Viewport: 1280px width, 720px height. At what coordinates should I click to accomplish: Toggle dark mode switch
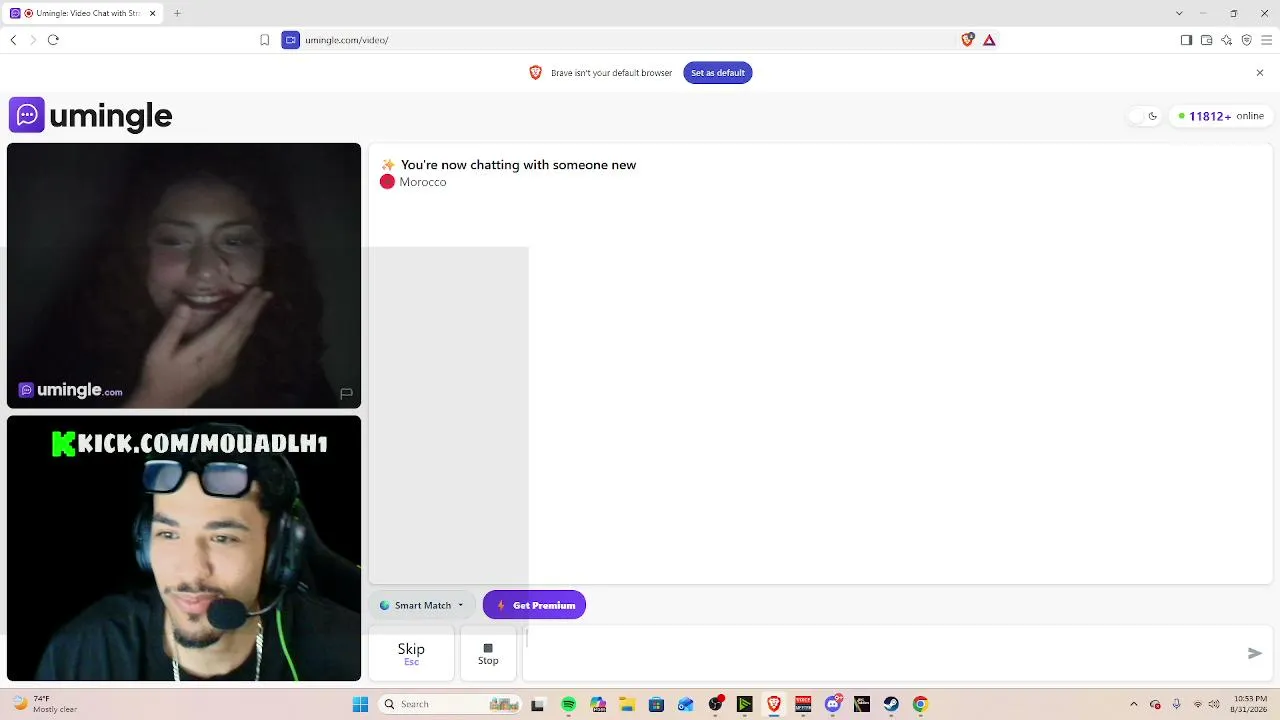(1144, 116)
